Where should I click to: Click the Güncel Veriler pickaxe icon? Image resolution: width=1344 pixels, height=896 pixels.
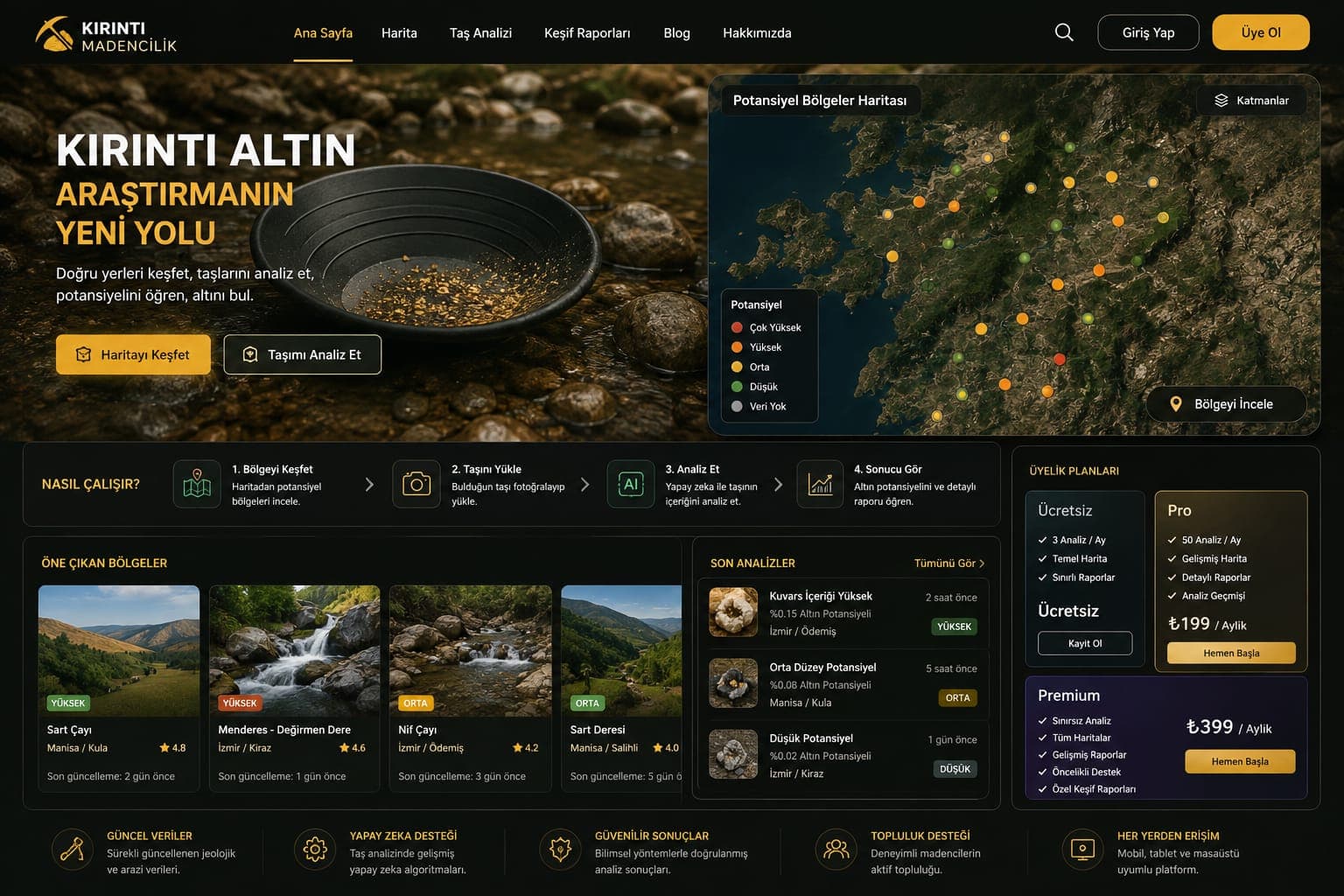pyautogui.click(x=73, y=849)
